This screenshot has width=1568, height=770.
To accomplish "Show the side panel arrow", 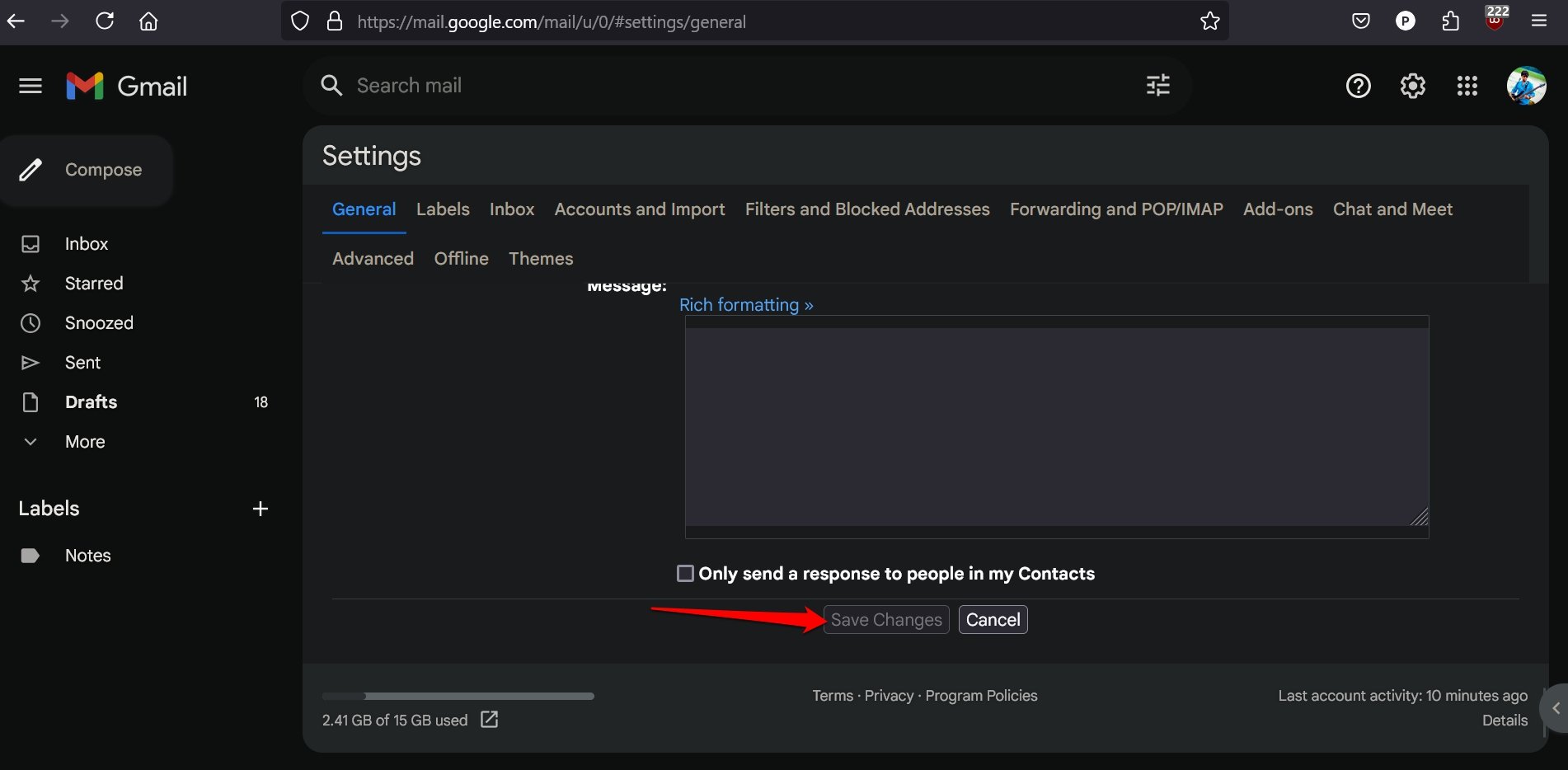I will pyautogui.click(x=1555, y=708).
